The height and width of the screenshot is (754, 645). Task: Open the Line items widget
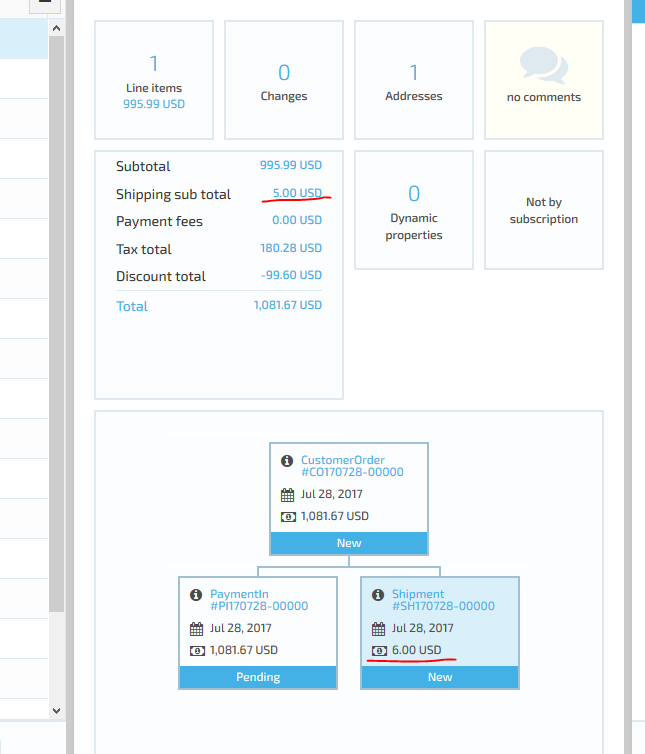pyautogui.click(x=154, y=80)
